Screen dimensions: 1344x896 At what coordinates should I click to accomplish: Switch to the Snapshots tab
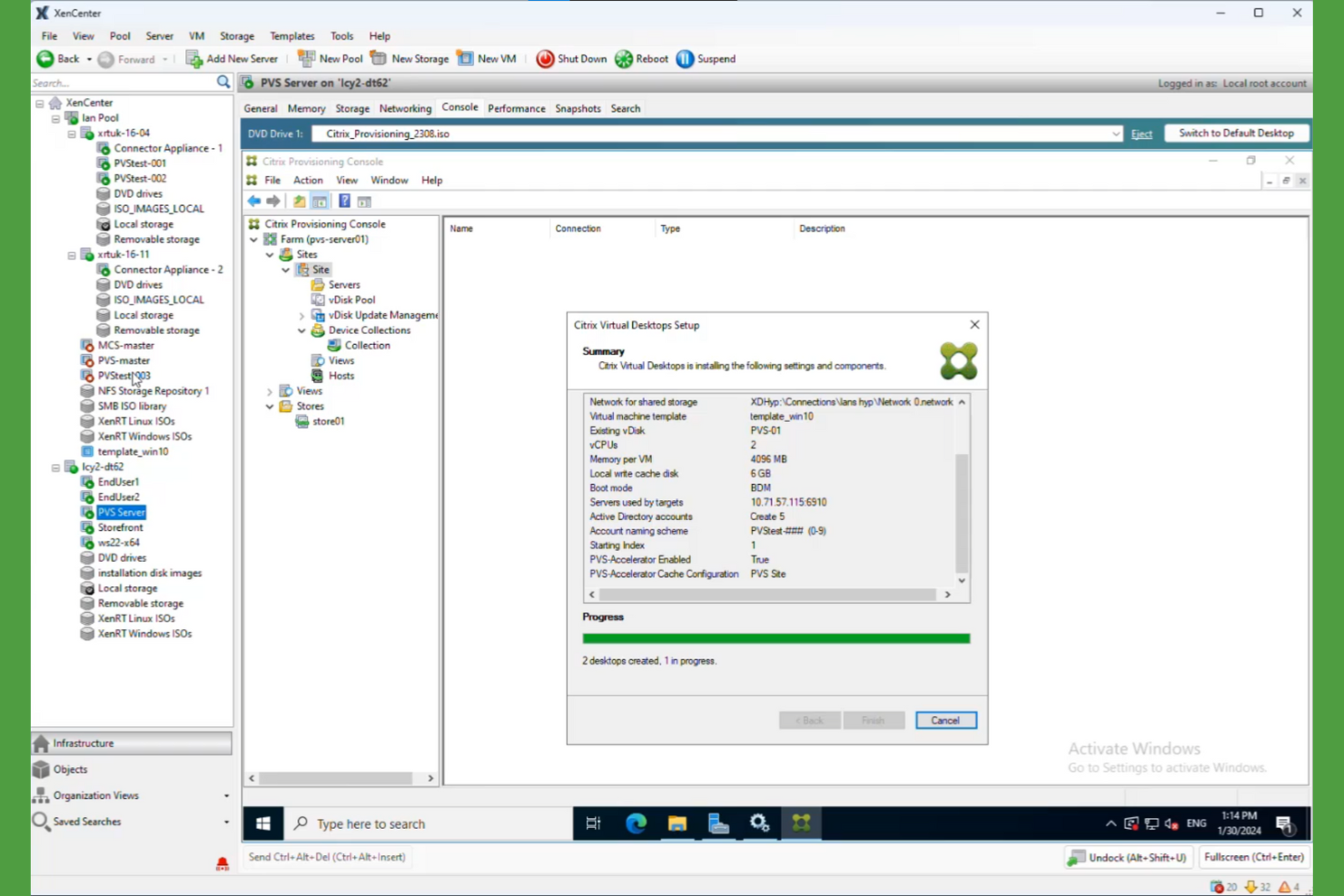pos(578,108)
